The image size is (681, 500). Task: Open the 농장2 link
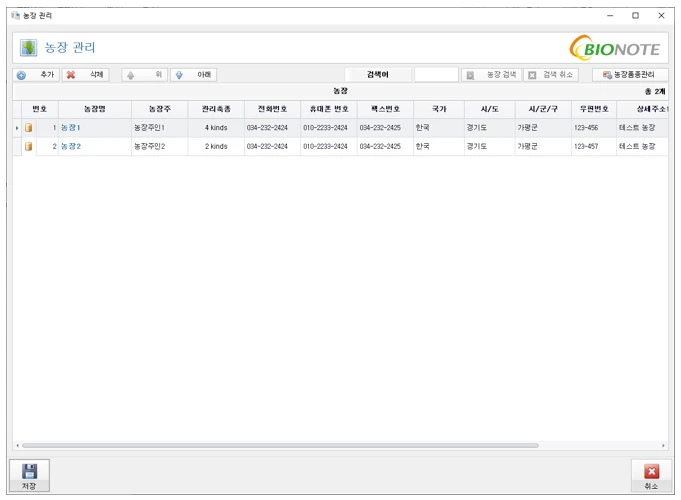tap(70, 146)
